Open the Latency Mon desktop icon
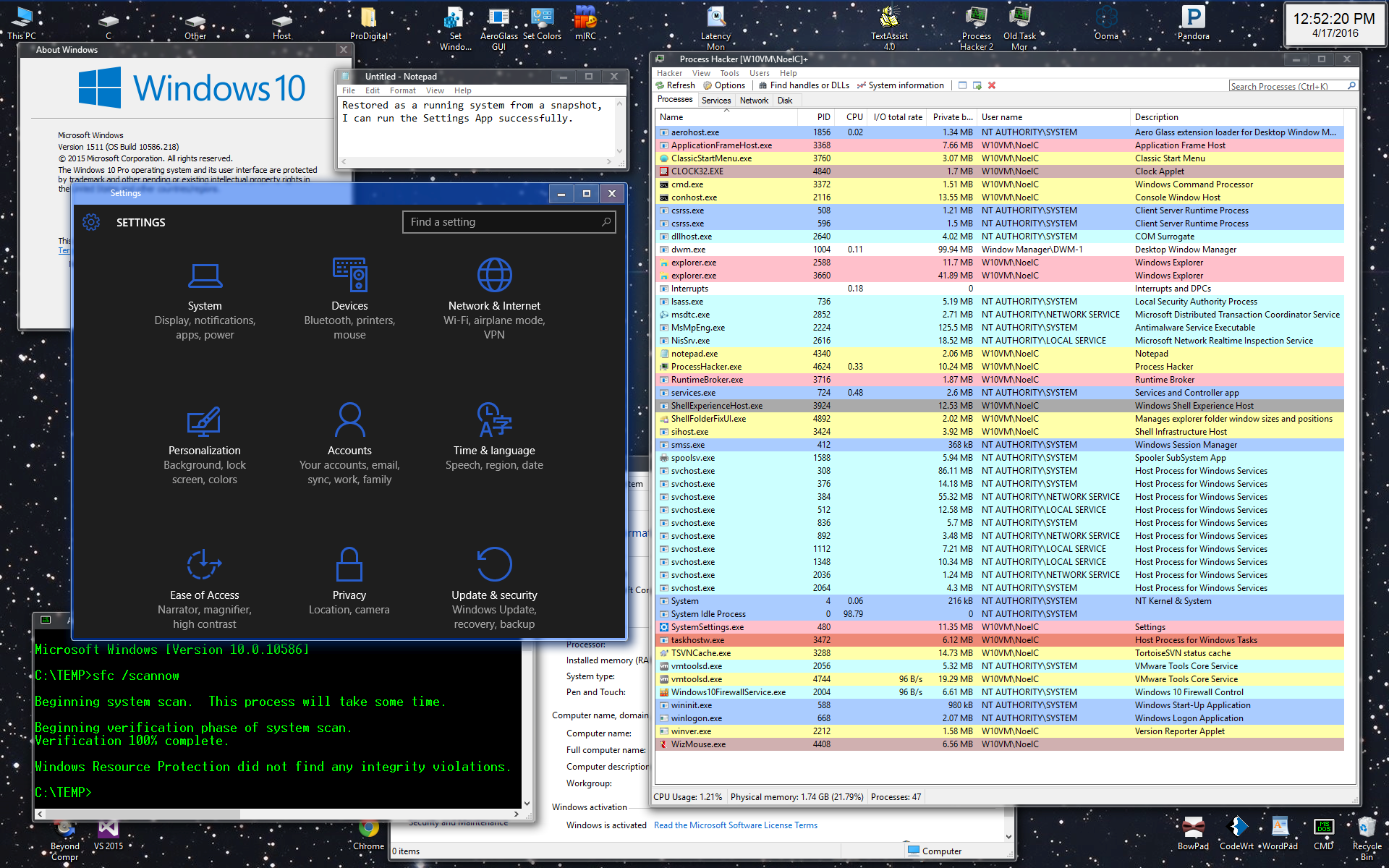Screen dimensions: 1389x868 pos(715,29)
